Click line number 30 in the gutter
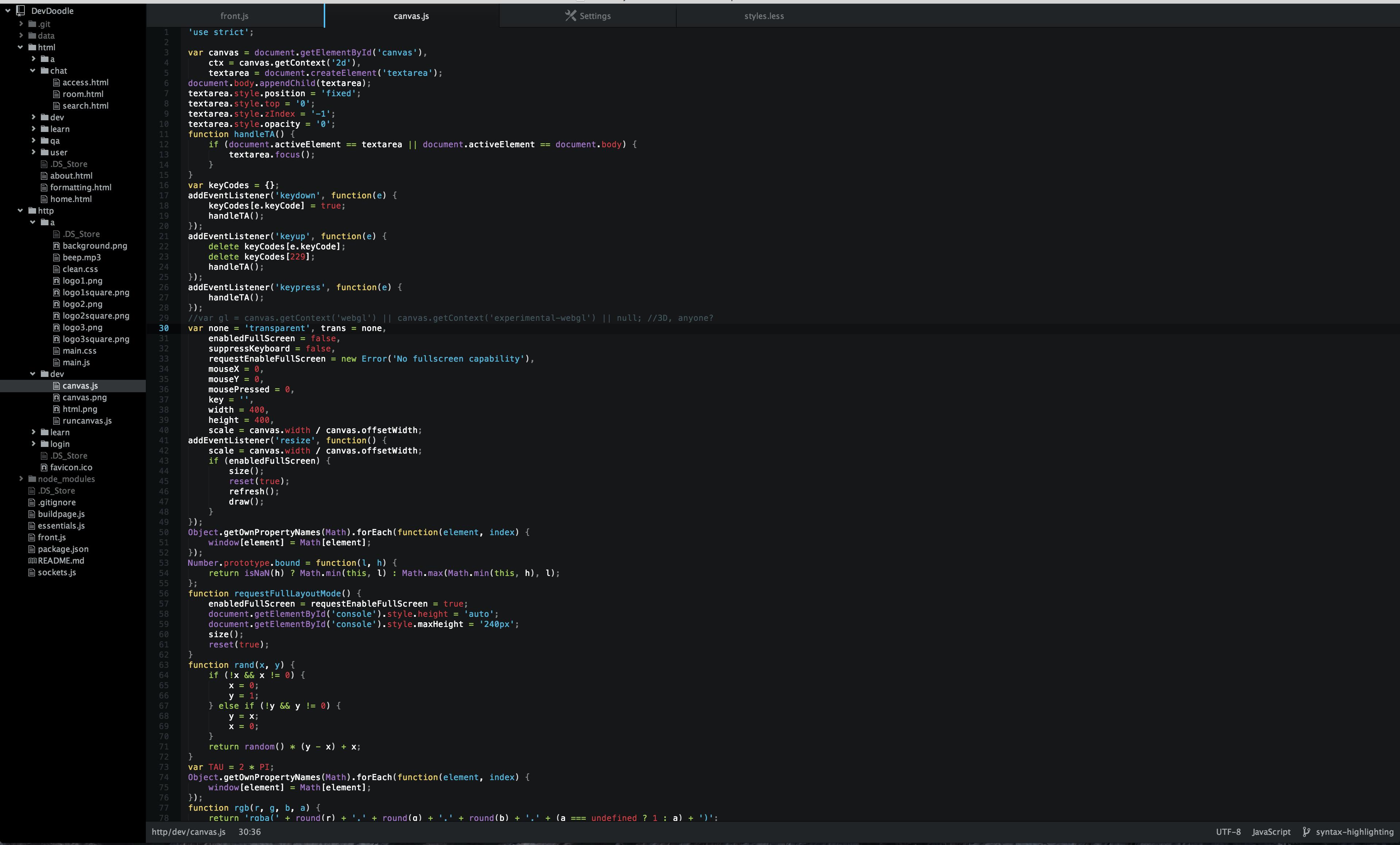 click(x=164, y=328)
